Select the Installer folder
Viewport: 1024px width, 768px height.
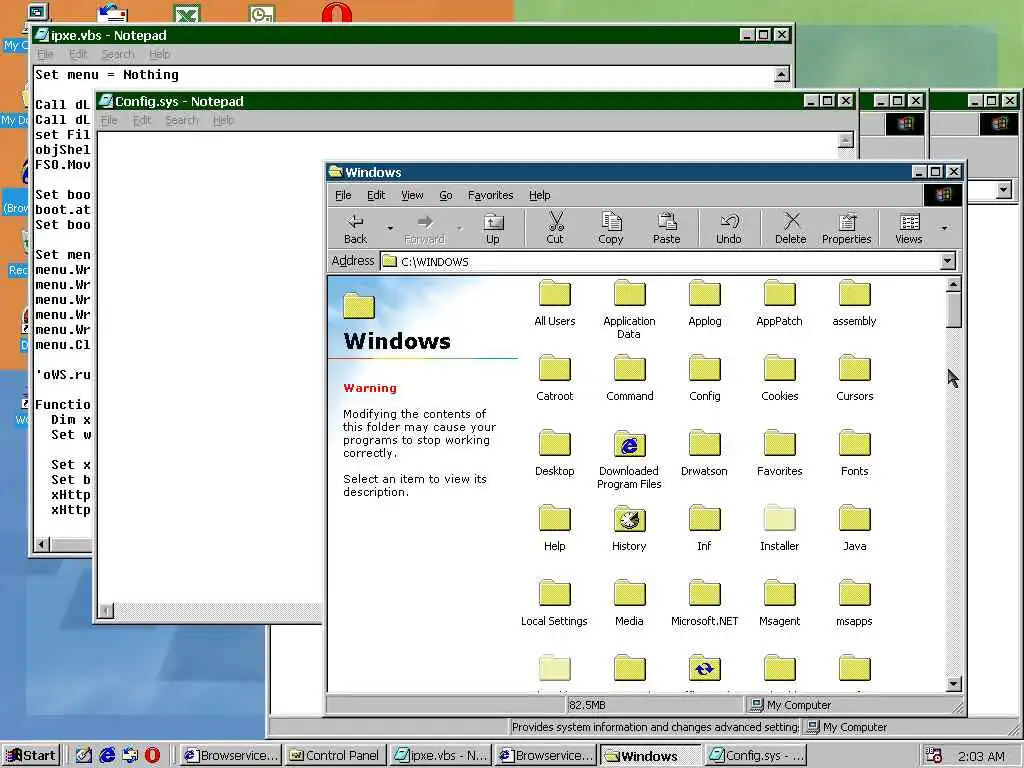pyautogui.click(x=779, y=529)
